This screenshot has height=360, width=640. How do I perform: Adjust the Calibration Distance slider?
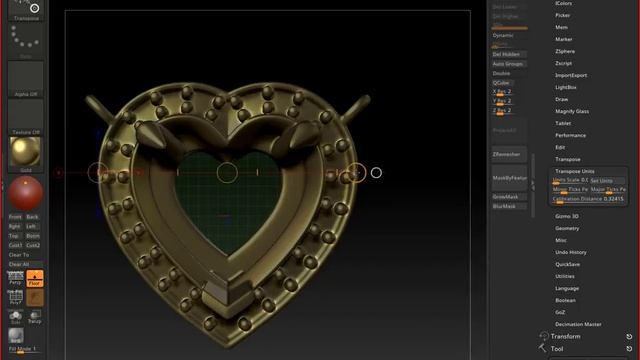pyautogui.click(x=588, y=199)
